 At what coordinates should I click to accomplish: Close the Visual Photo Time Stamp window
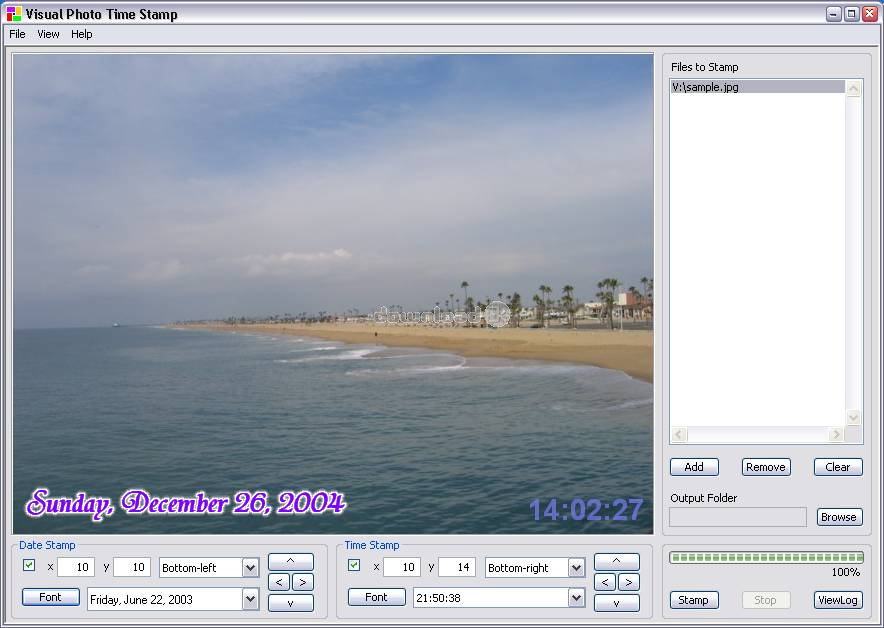click(x=869, y=14)
